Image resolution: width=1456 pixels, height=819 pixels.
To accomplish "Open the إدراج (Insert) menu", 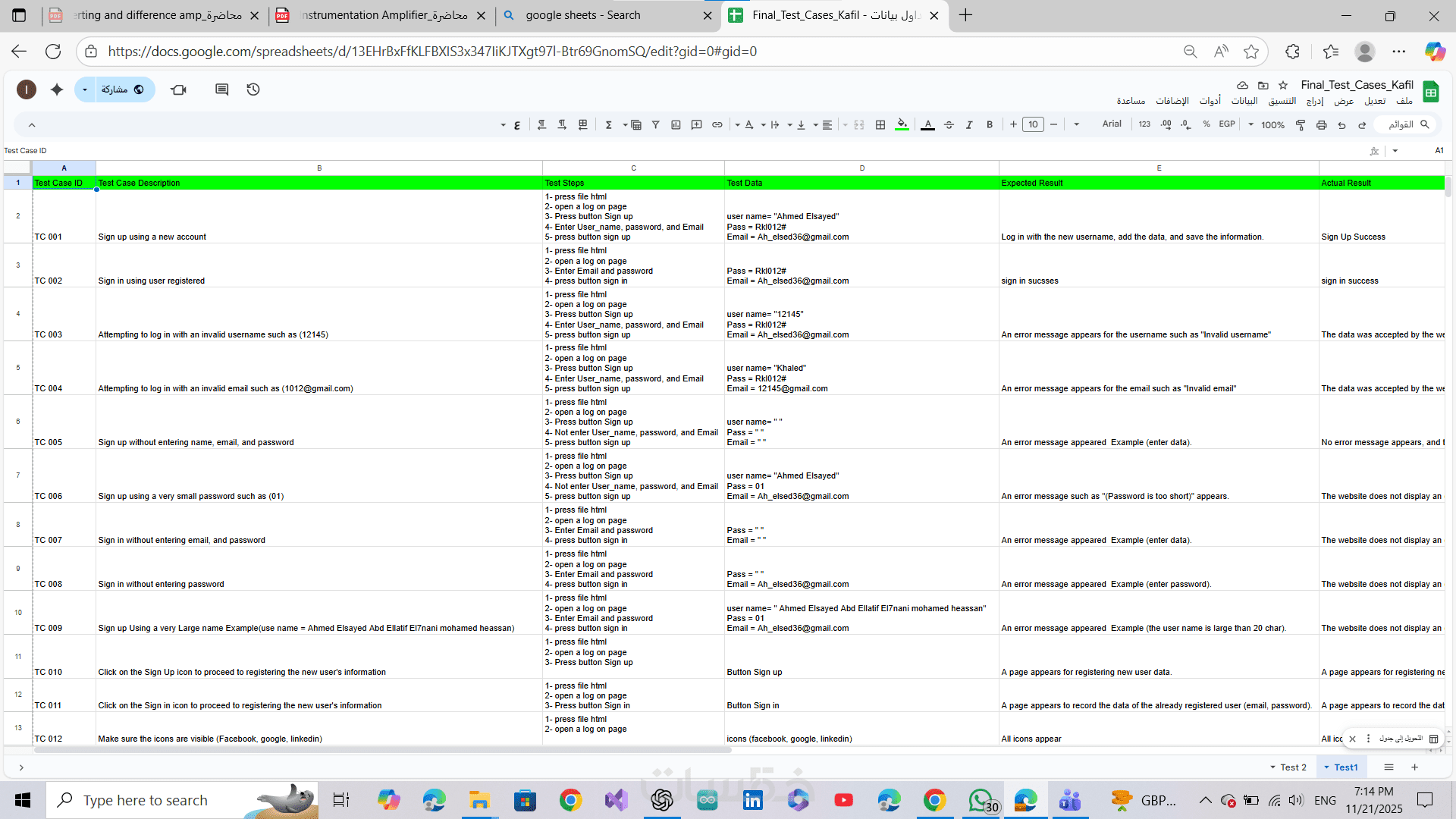I will 1315,101.
